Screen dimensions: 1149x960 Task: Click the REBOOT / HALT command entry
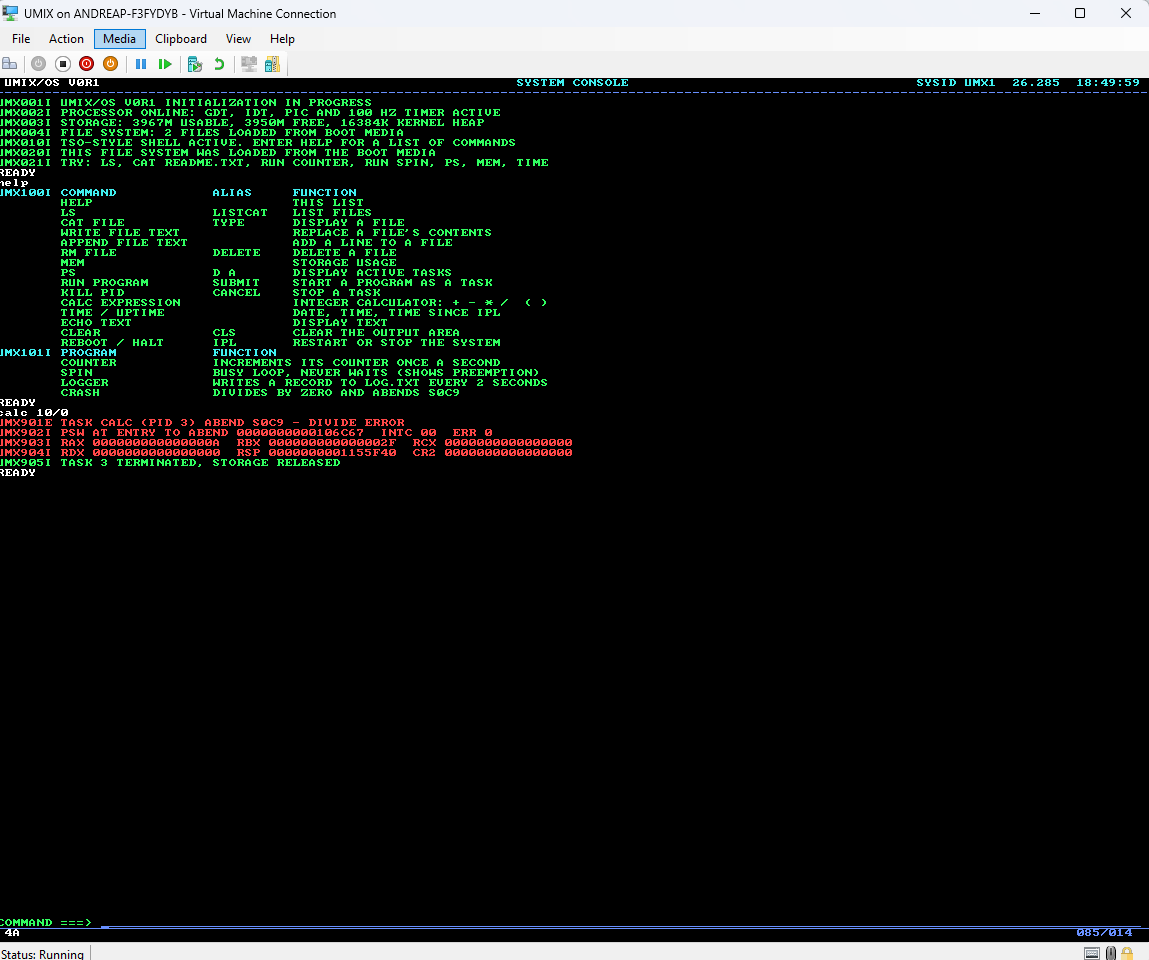(112, 342)
